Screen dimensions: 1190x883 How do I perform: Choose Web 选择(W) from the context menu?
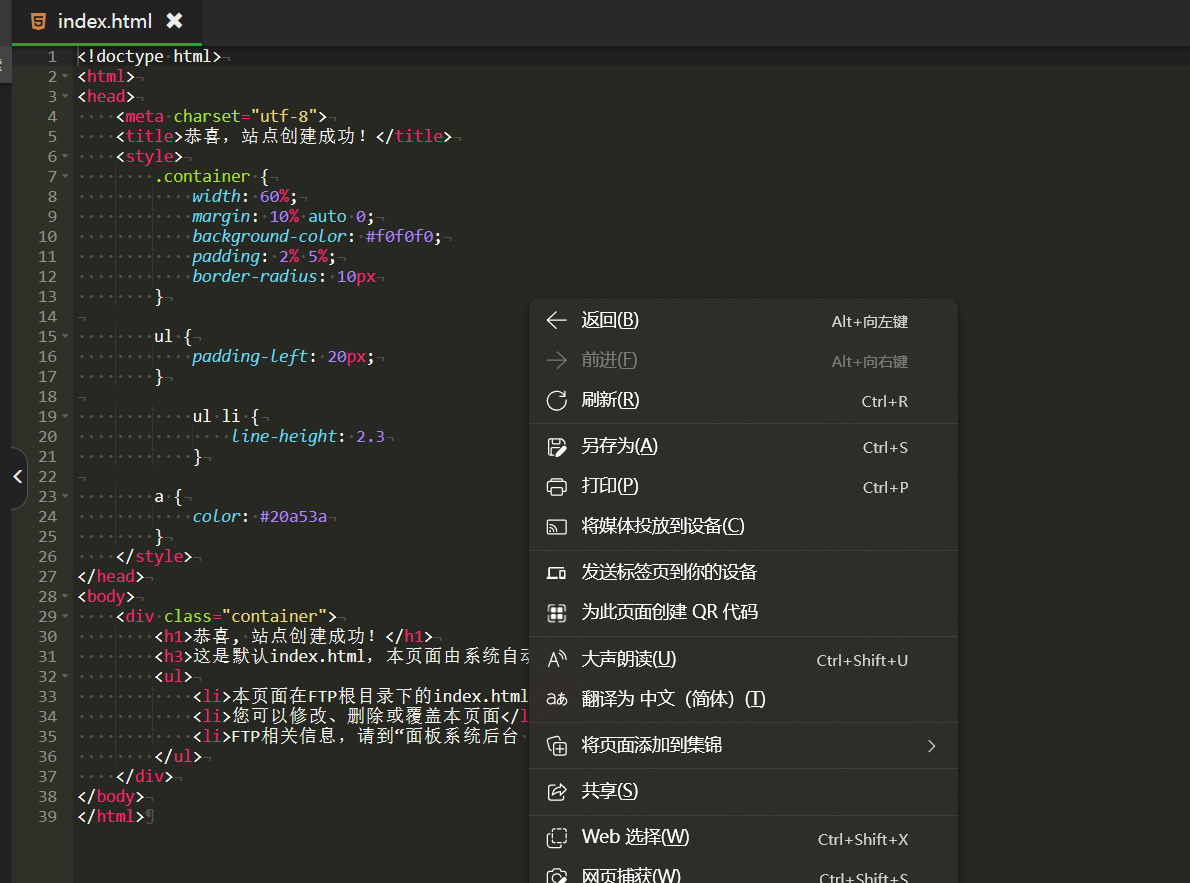coord(743,837)
